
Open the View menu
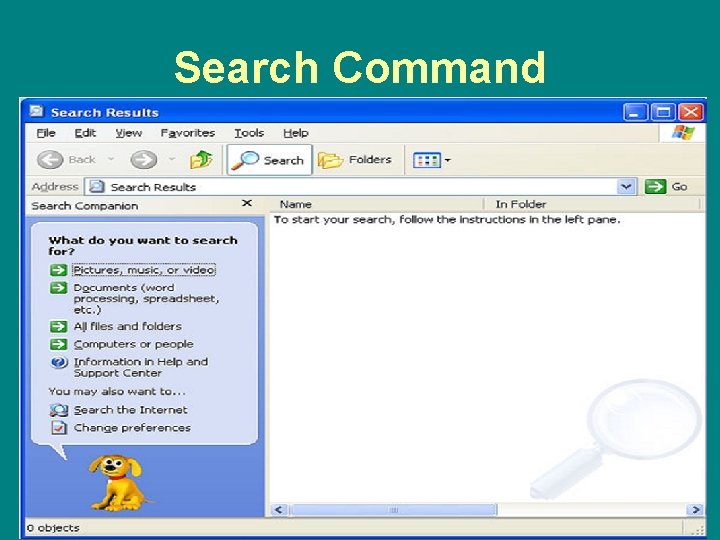tap(129, 133)
